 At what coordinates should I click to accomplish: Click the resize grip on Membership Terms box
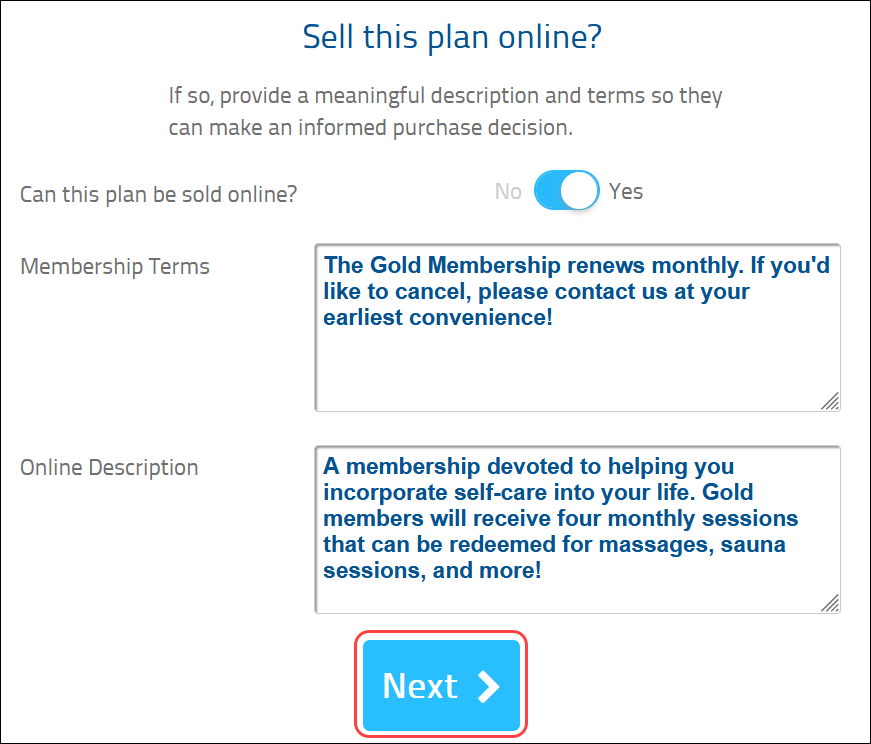[830, 402]
